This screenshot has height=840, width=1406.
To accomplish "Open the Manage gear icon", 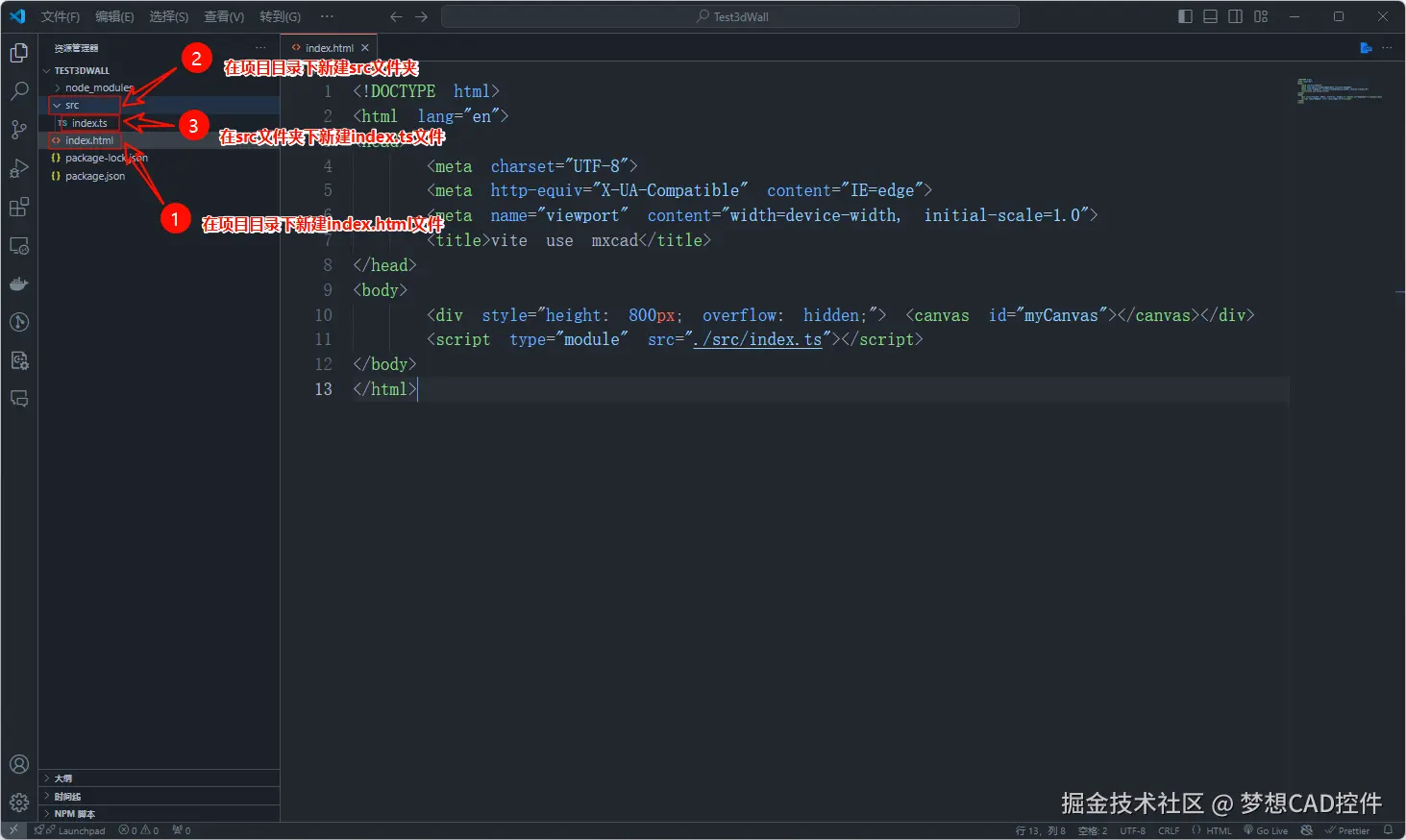I will pos(19,803).
